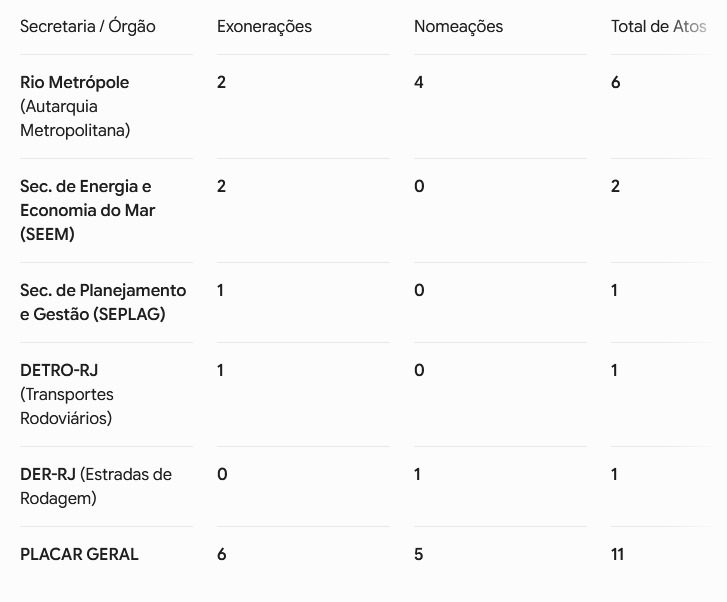This screenshot has width=727, height=602.
Task: Click the PLACAR GERAL row label
Action: [x=79, y=554]
